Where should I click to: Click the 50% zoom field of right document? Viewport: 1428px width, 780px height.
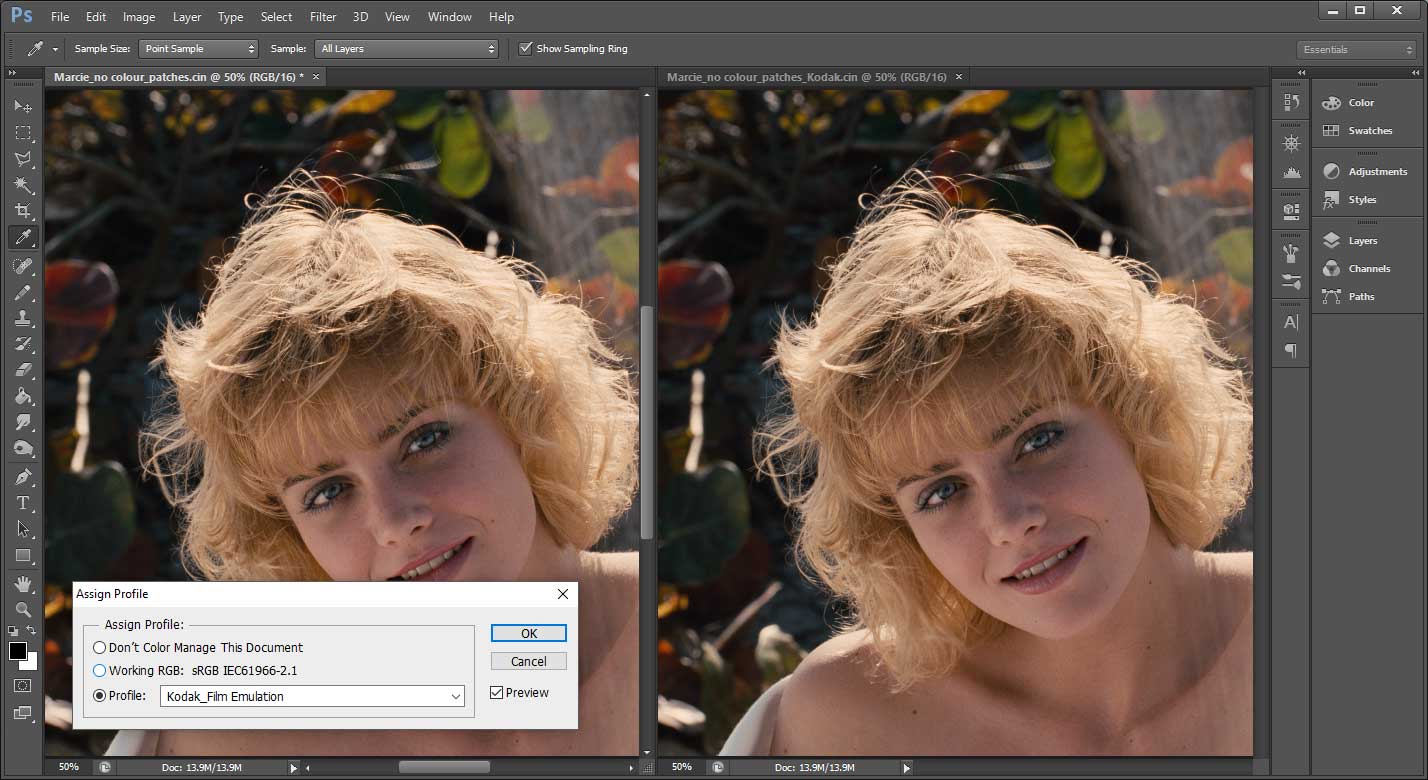(x=681, y=767)
